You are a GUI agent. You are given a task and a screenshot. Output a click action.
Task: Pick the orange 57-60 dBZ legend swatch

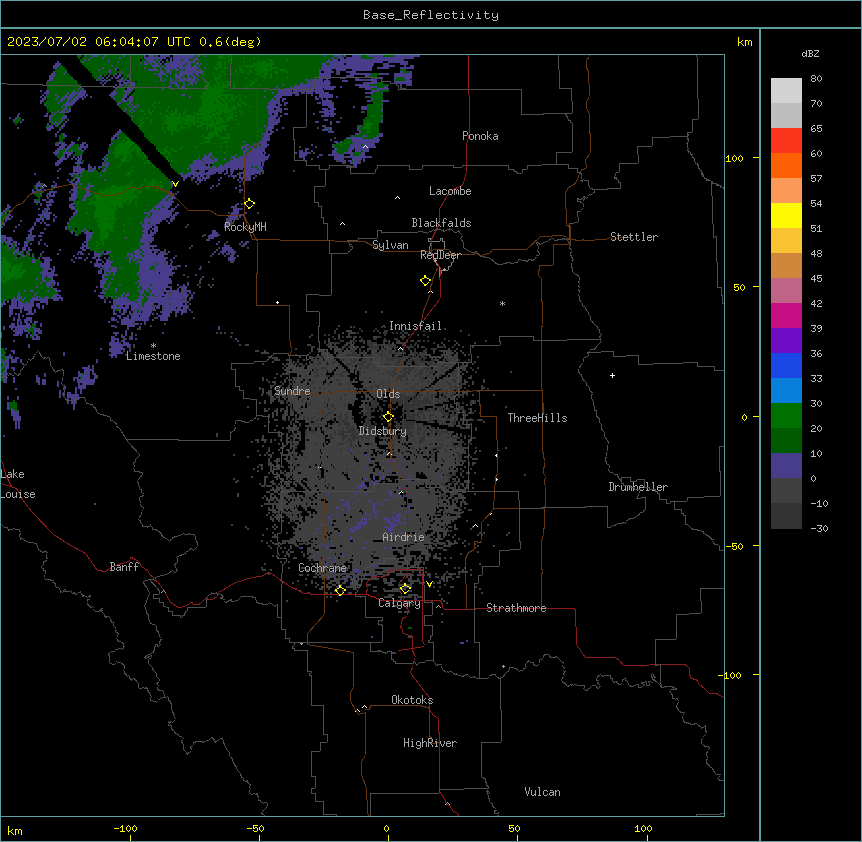[x=786, y=165]
